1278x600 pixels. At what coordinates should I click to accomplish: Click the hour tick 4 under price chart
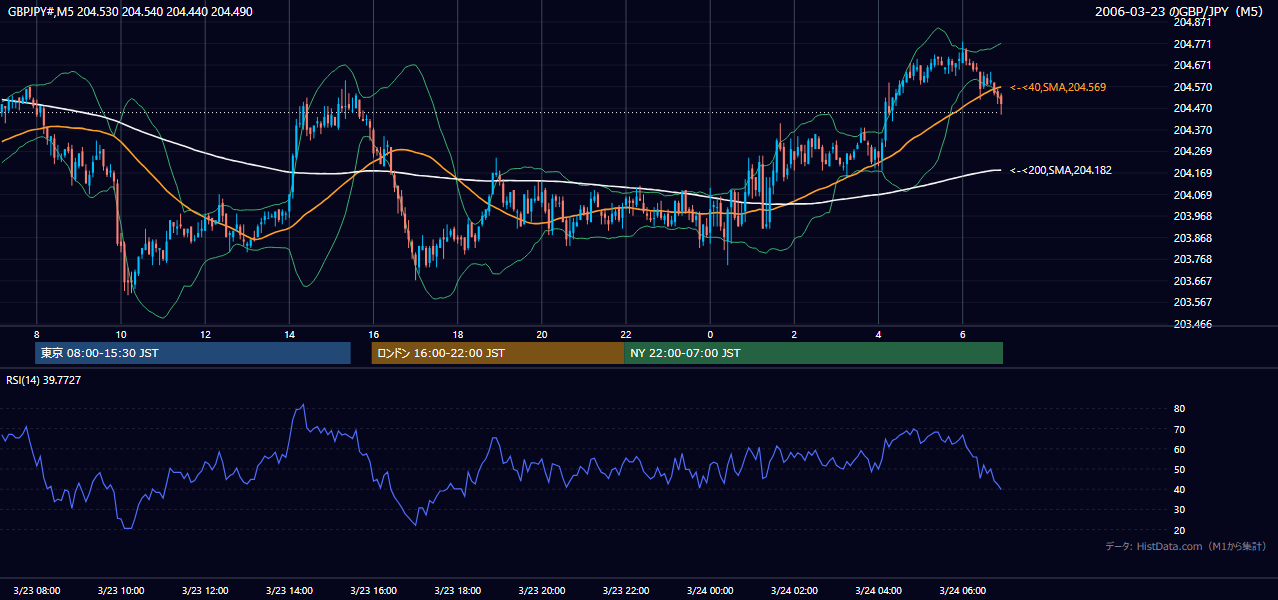click(878, 334)
